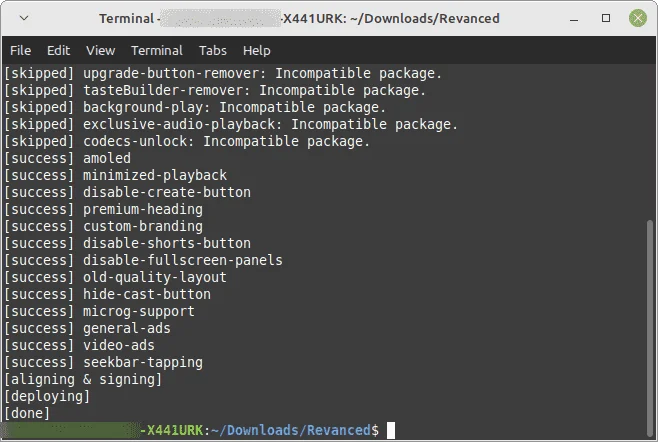Open the Tabs menu
The width and height of the screenshot is (658, 442).
point(212,51)
